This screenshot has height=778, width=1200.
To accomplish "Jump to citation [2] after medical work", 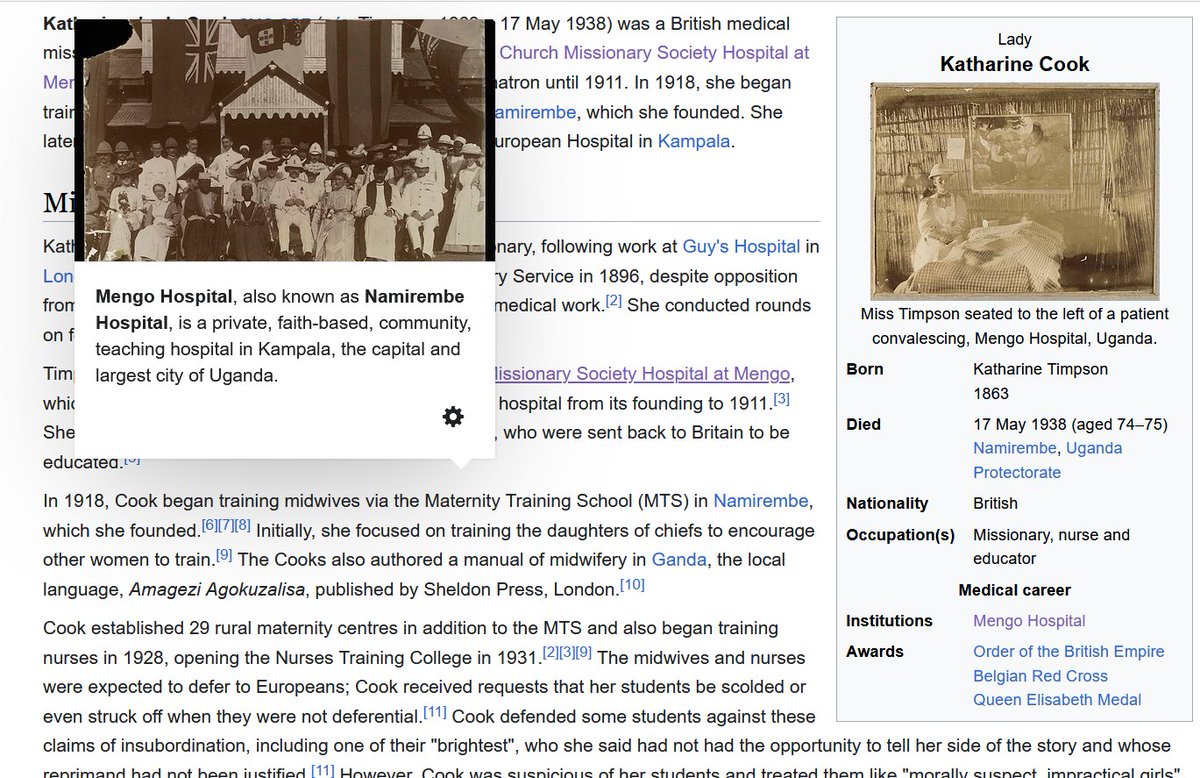I will pos(614,300).
